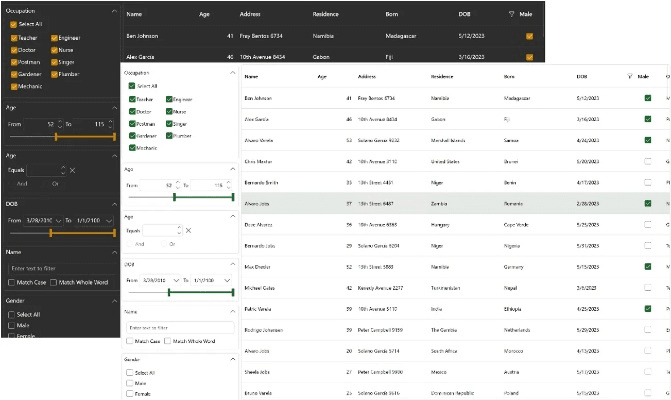Click the filter funnel icon in dark grid header
This screenshot has height=400, width=671.
(x=512, y=15)
